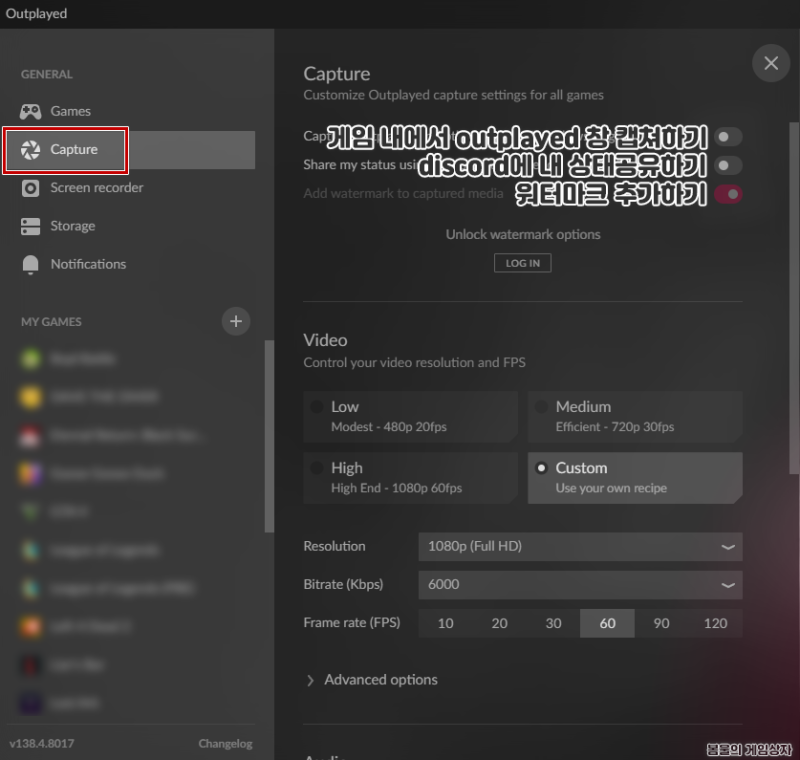Screen dimensions: 800x760
Task: Enable Share my status using Discord
Action: pyautogui.click(x=728, y=165)
